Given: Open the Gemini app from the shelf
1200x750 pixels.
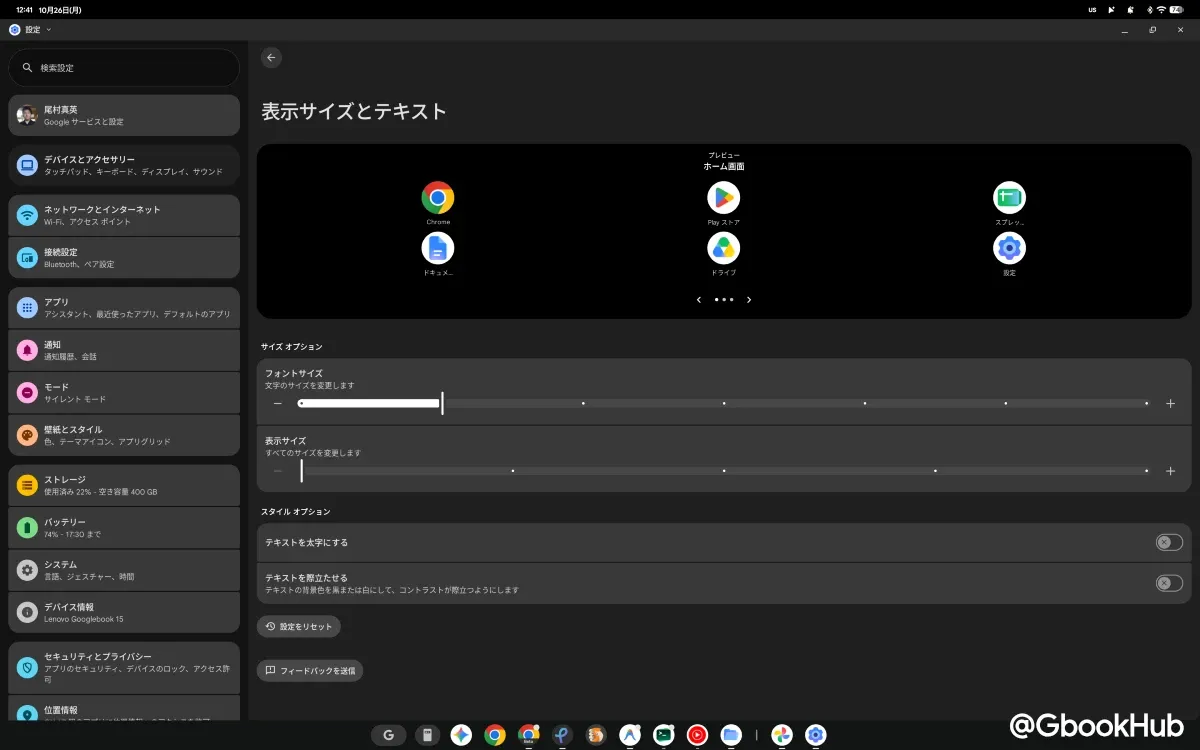Looking at the screenshot, I should (461, 735).
